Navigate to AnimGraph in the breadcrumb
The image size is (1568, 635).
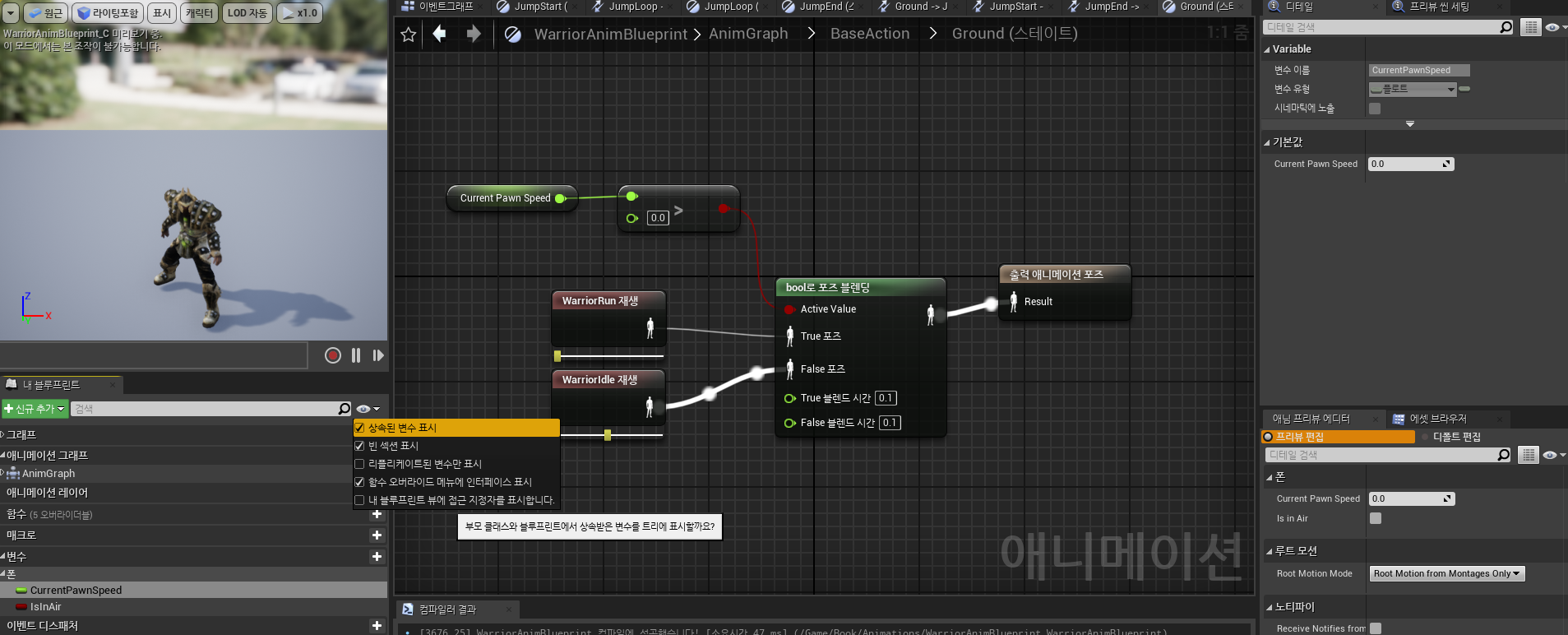click(x=748, y=34)
